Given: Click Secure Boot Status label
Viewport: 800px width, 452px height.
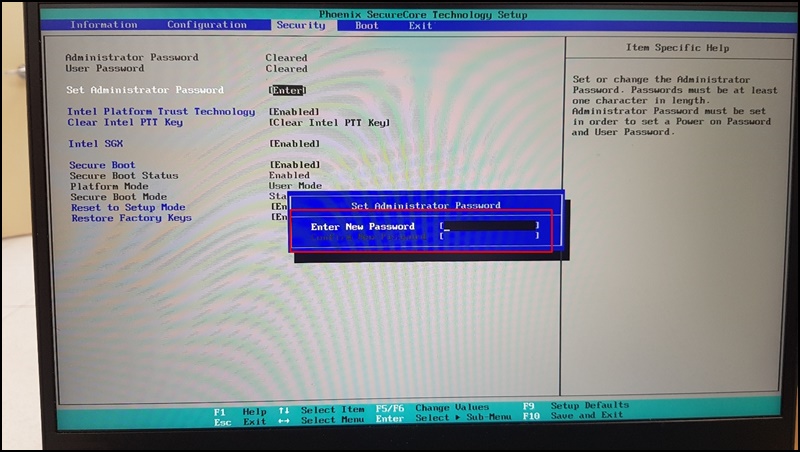Looking at the screenshot, I should click(124, 175).
